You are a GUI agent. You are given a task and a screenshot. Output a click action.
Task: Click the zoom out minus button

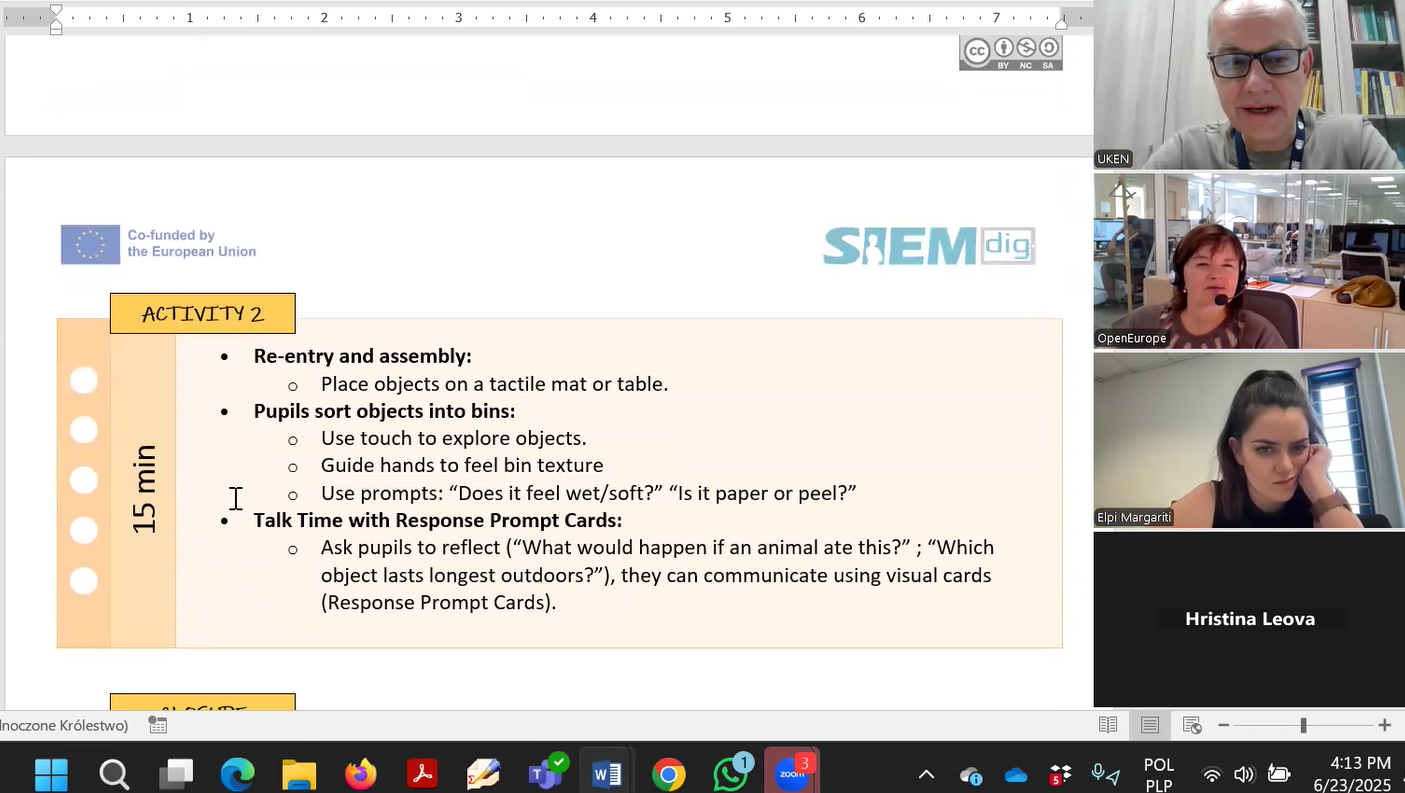(x=1223, y=725)
